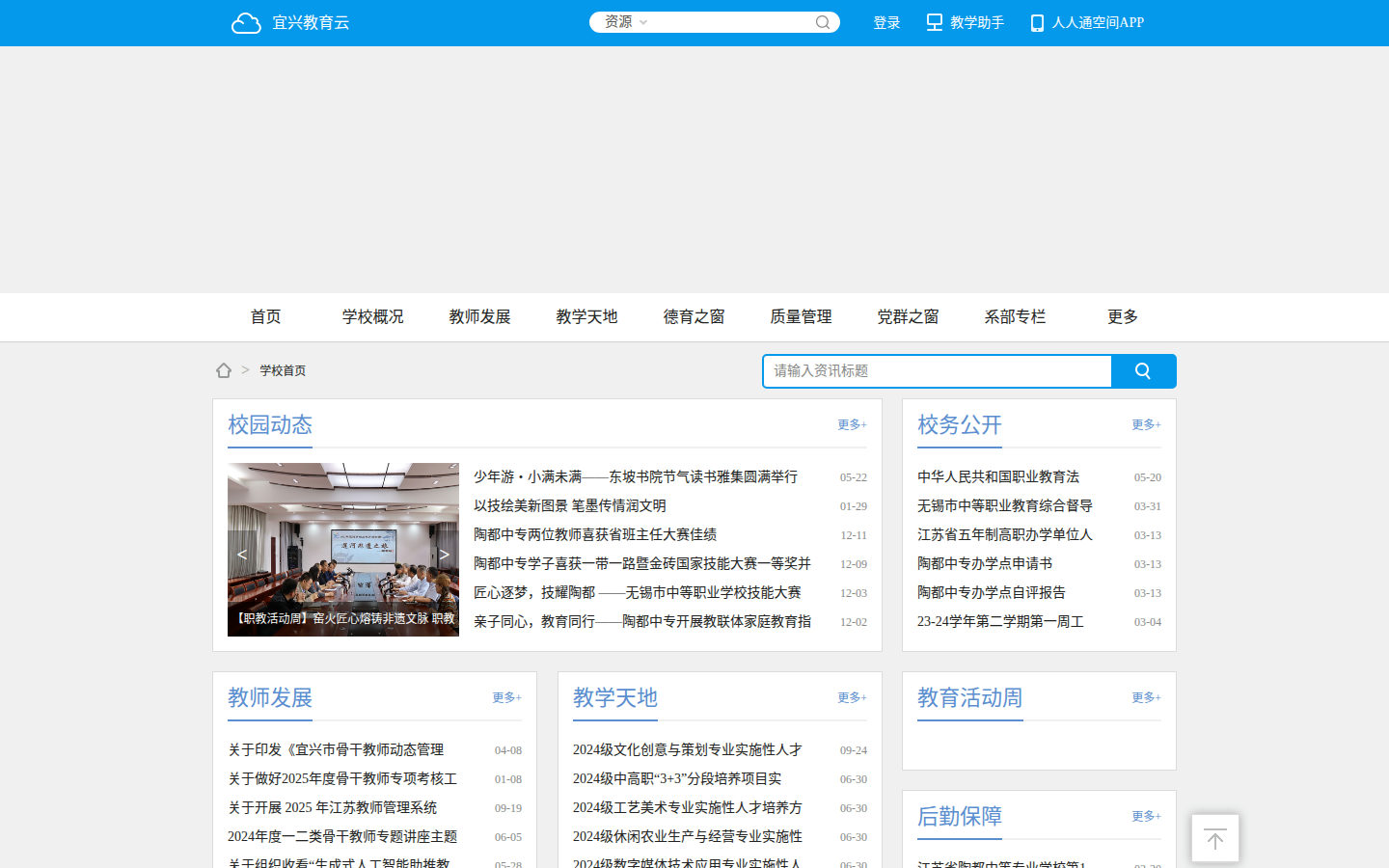Open 2024级文化创意与策划专业实施性人才
This screenshot has height=868, width=1389.
coord(688,750)
